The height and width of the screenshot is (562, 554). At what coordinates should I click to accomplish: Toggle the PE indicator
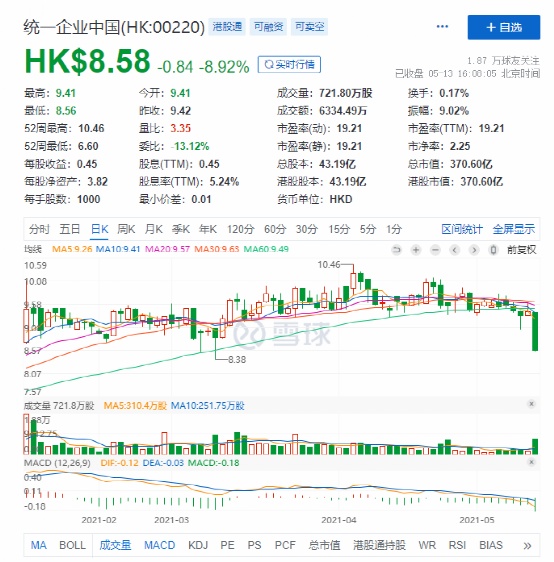[x=227, y=545]
